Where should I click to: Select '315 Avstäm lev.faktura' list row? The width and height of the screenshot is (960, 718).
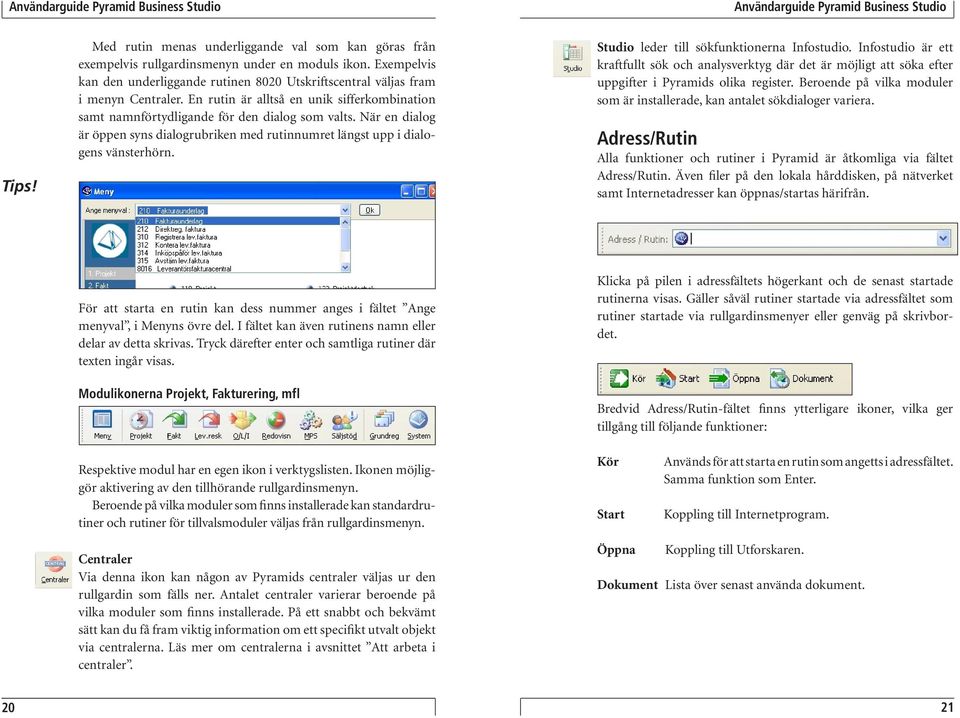[238, 261]
